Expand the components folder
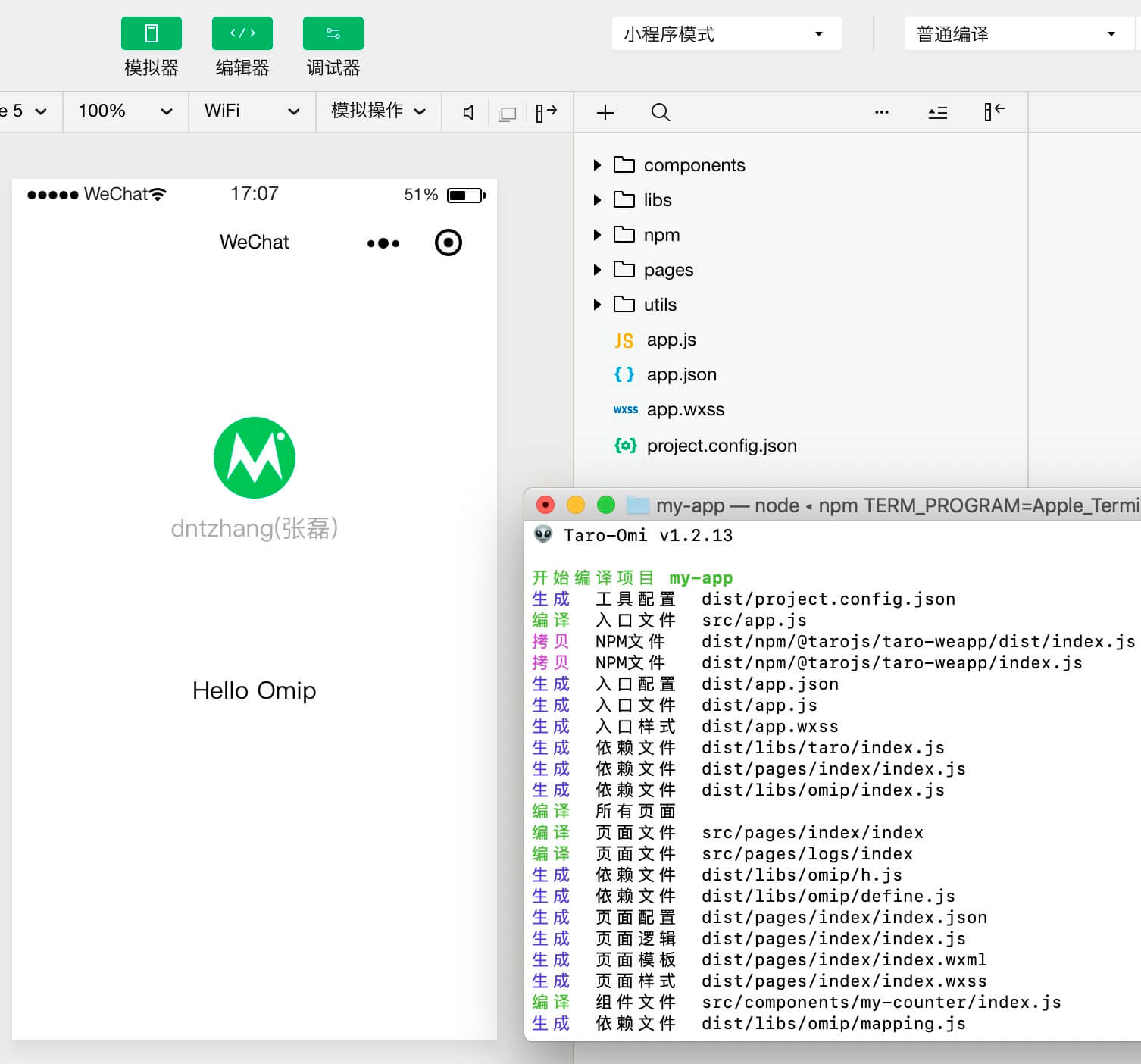This screenshot has height=1064, width=1141. coord(597,165)
